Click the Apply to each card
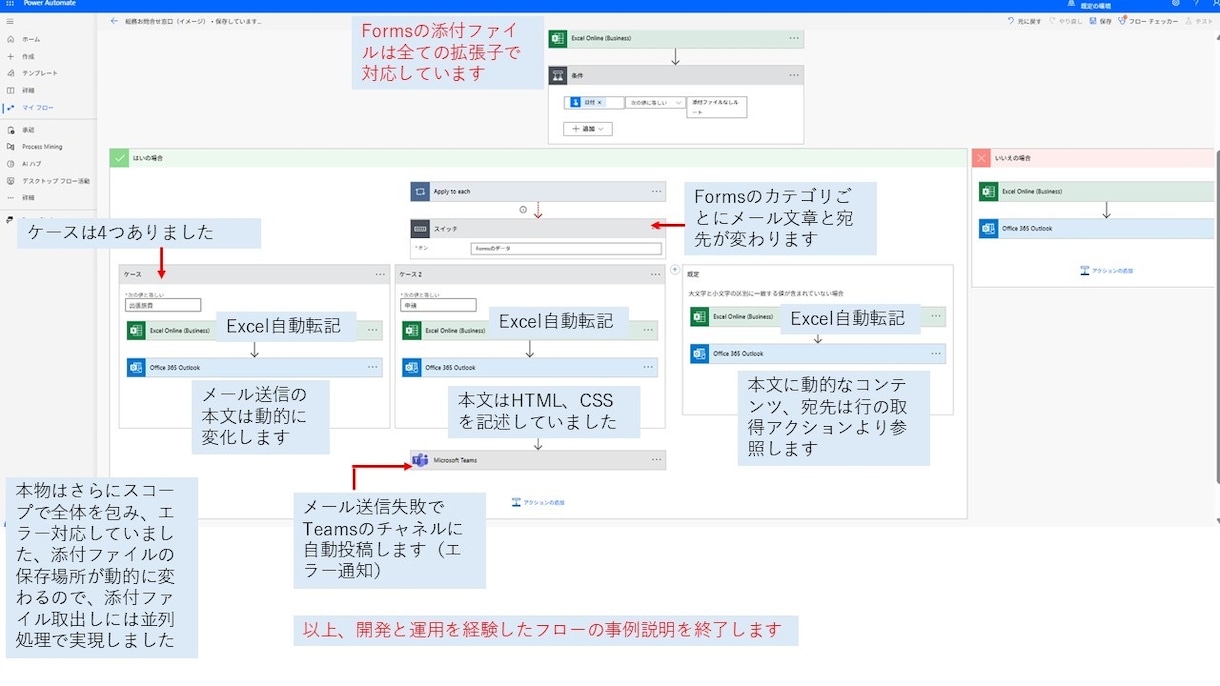Viewport: 1220px width, 686px height. pos(538,191)
